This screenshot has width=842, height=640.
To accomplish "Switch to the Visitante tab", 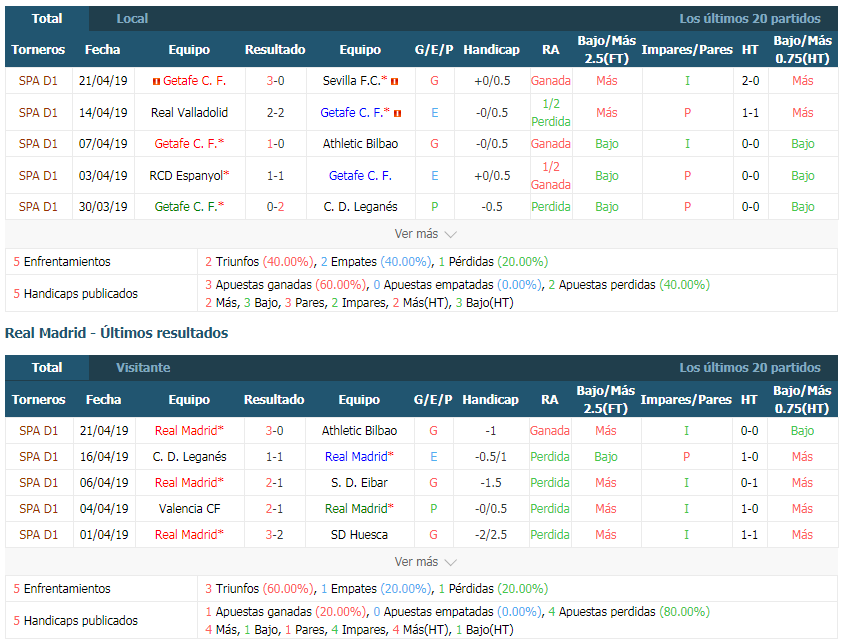I will pos(143,368).
